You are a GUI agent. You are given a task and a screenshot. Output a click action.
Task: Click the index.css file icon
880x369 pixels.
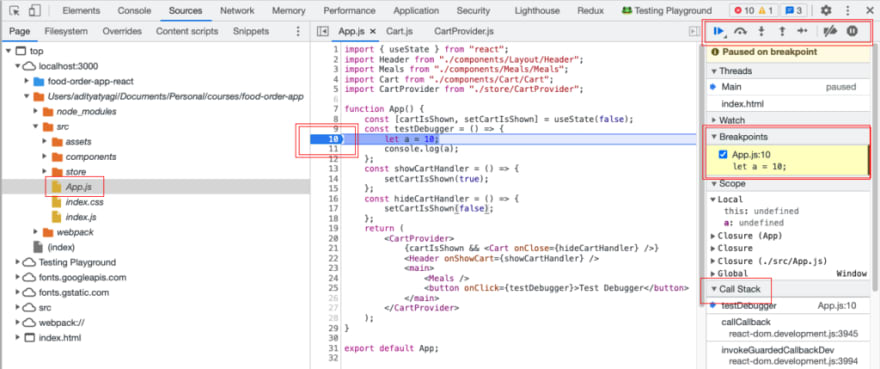coord(57,202)
